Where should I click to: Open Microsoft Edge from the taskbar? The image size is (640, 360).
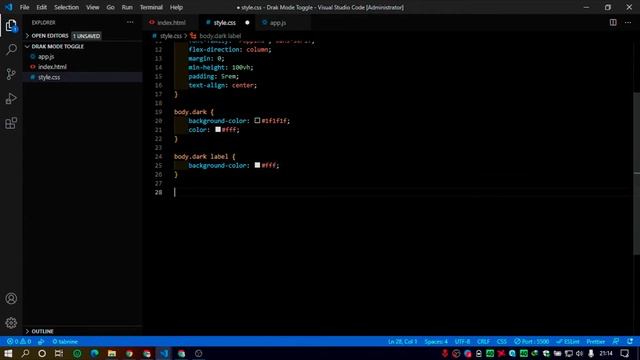click(x=95, y=353)
